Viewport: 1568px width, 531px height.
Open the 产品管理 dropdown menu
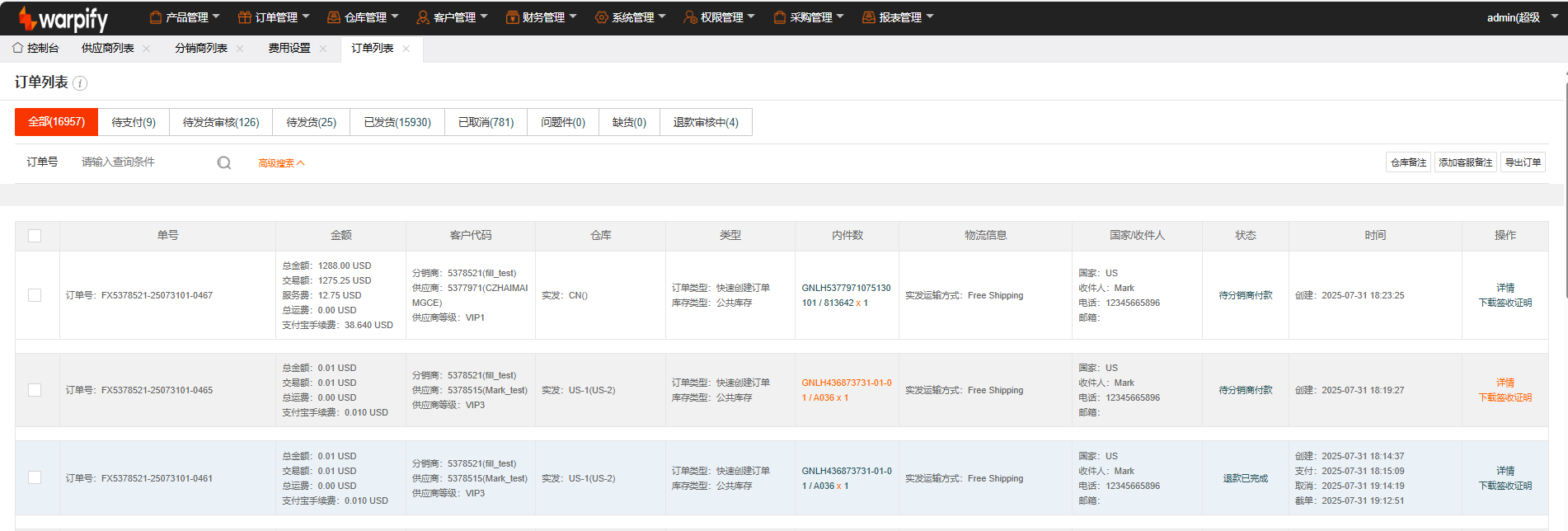click(x=185, y=17)
